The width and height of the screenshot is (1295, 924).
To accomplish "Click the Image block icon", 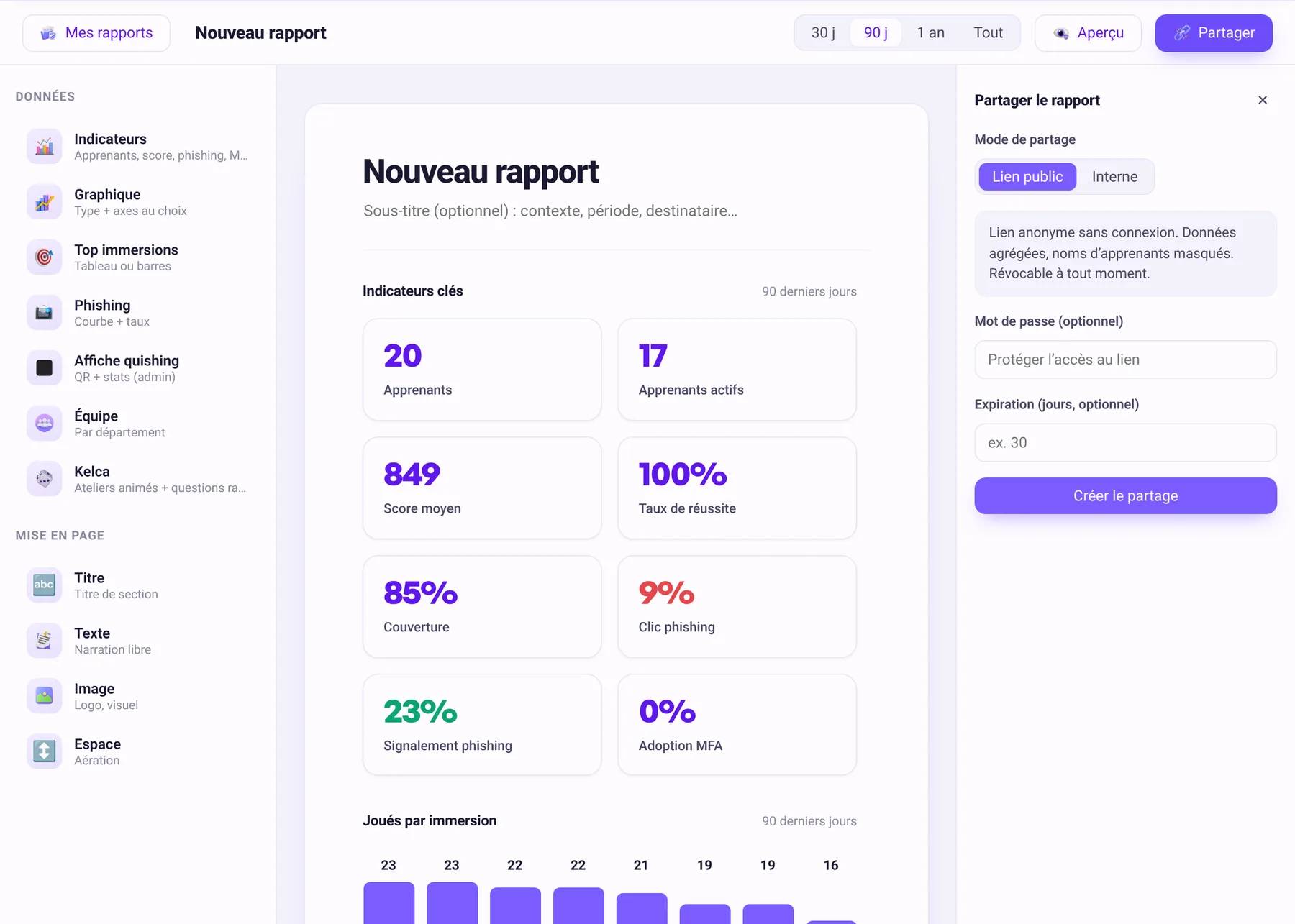I will point(45,696).
